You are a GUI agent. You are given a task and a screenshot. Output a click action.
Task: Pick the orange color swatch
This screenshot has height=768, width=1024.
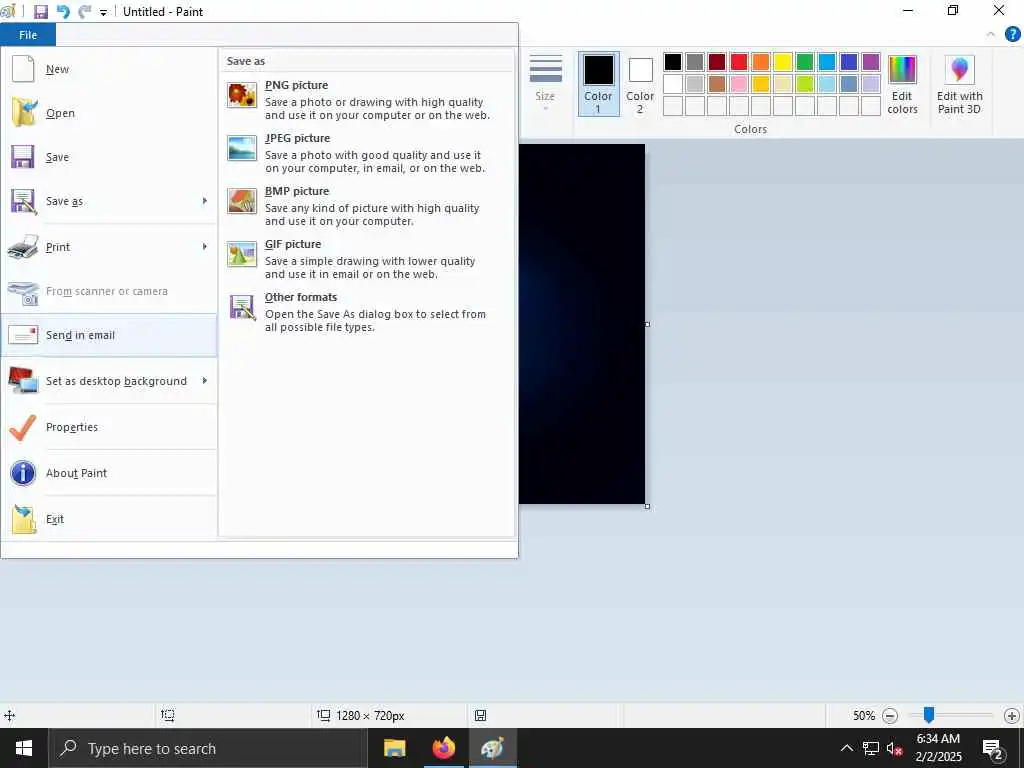(761, 62)
